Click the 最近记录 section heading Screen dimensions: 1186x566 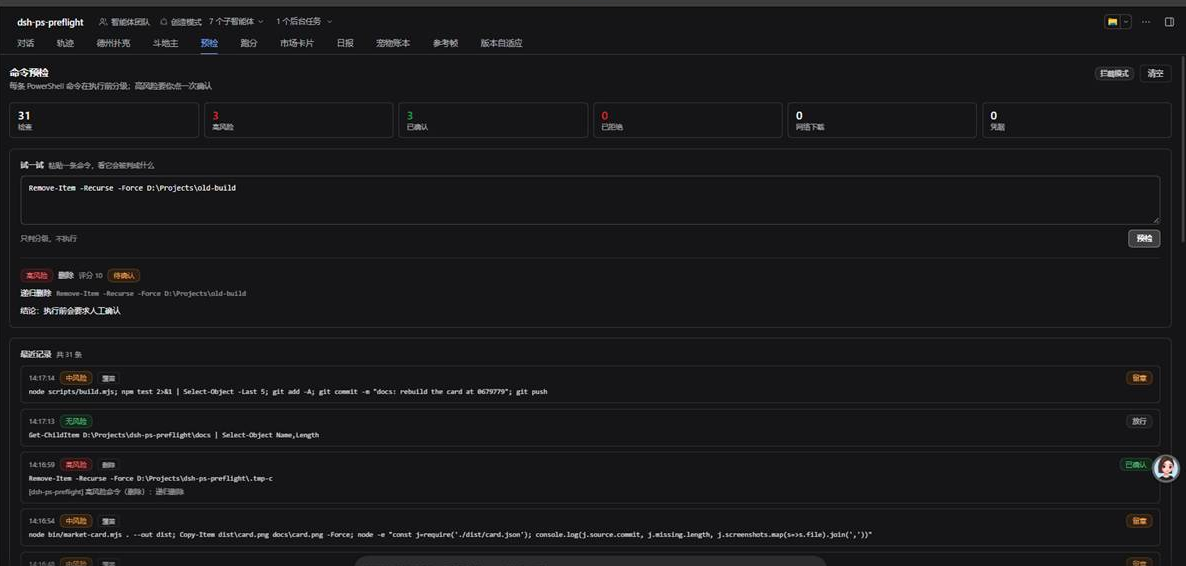click(x=36, y=354)
